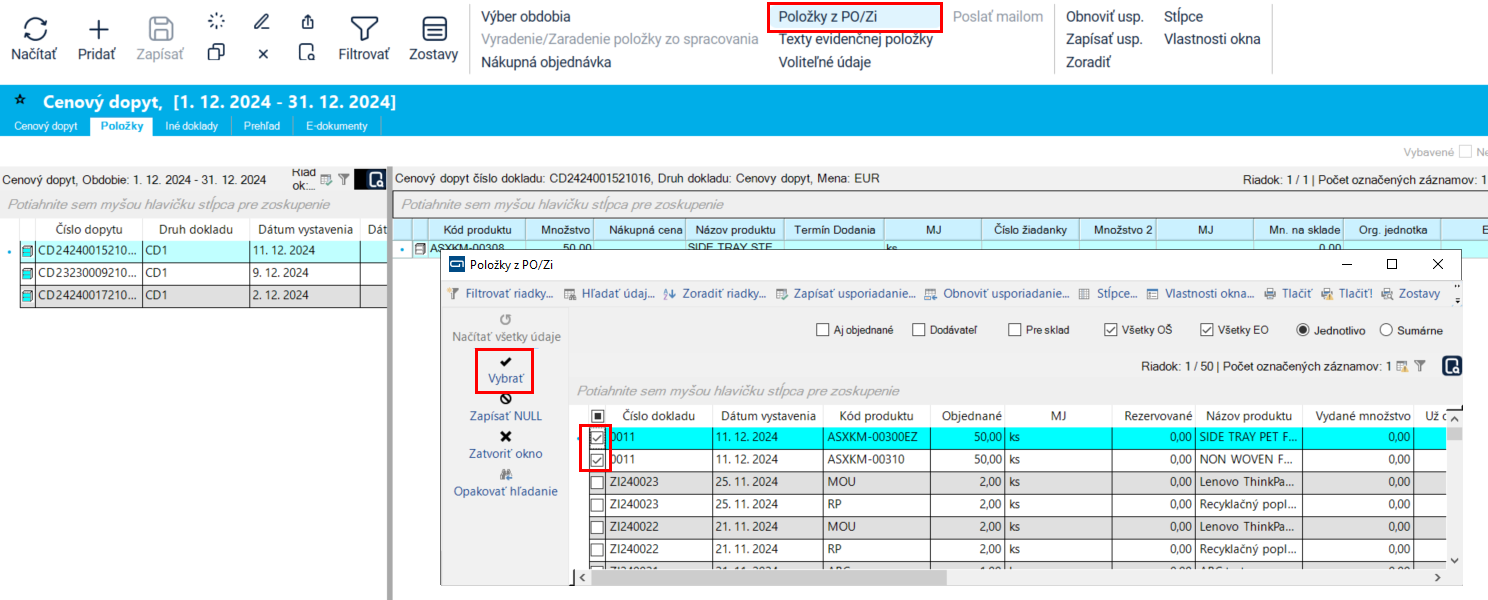Click Hľadať údaj in dialog toolbar
Screen dimensions: 1488x600
click(608, 294)
